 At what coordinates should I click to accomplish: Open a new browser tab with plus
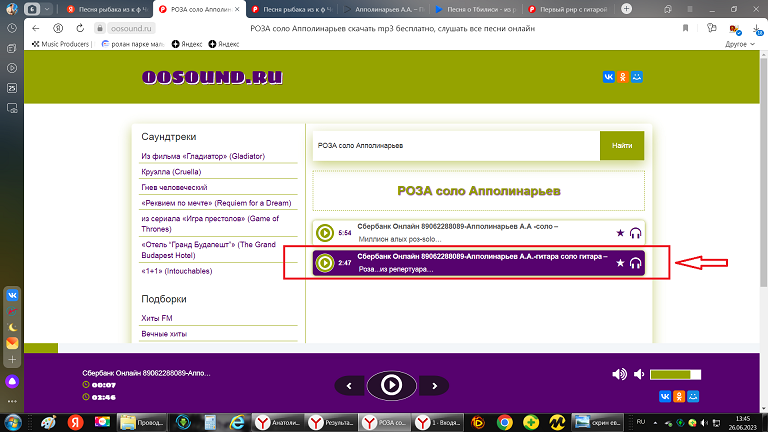[626, 9]
